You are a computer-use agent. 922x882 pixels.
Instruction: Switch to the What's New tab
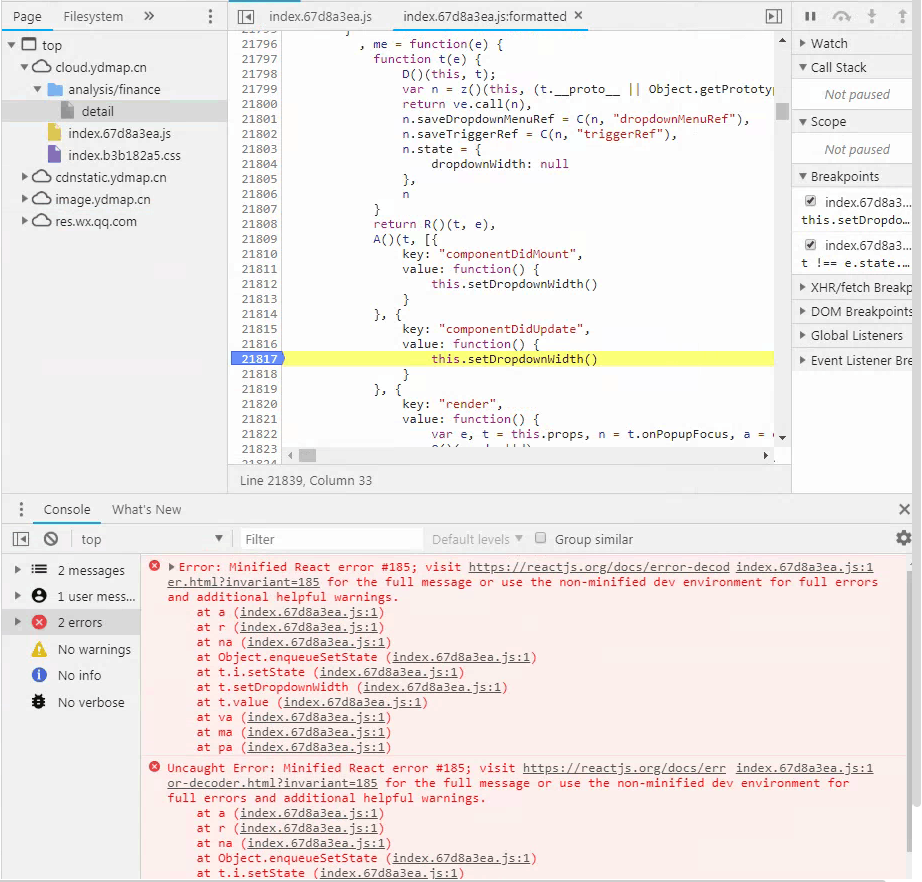[x=146, y=509]
